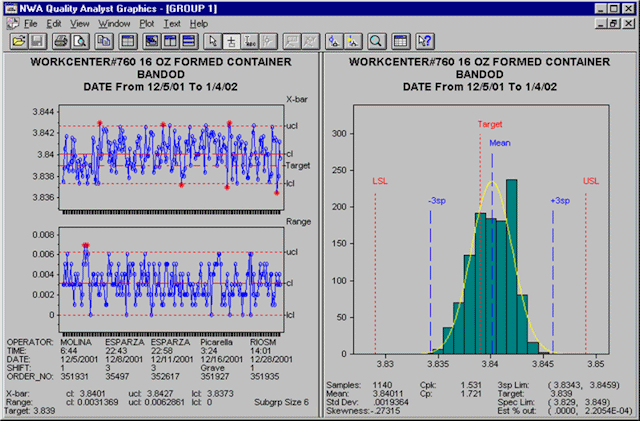Open the View menu

(80, 22)
